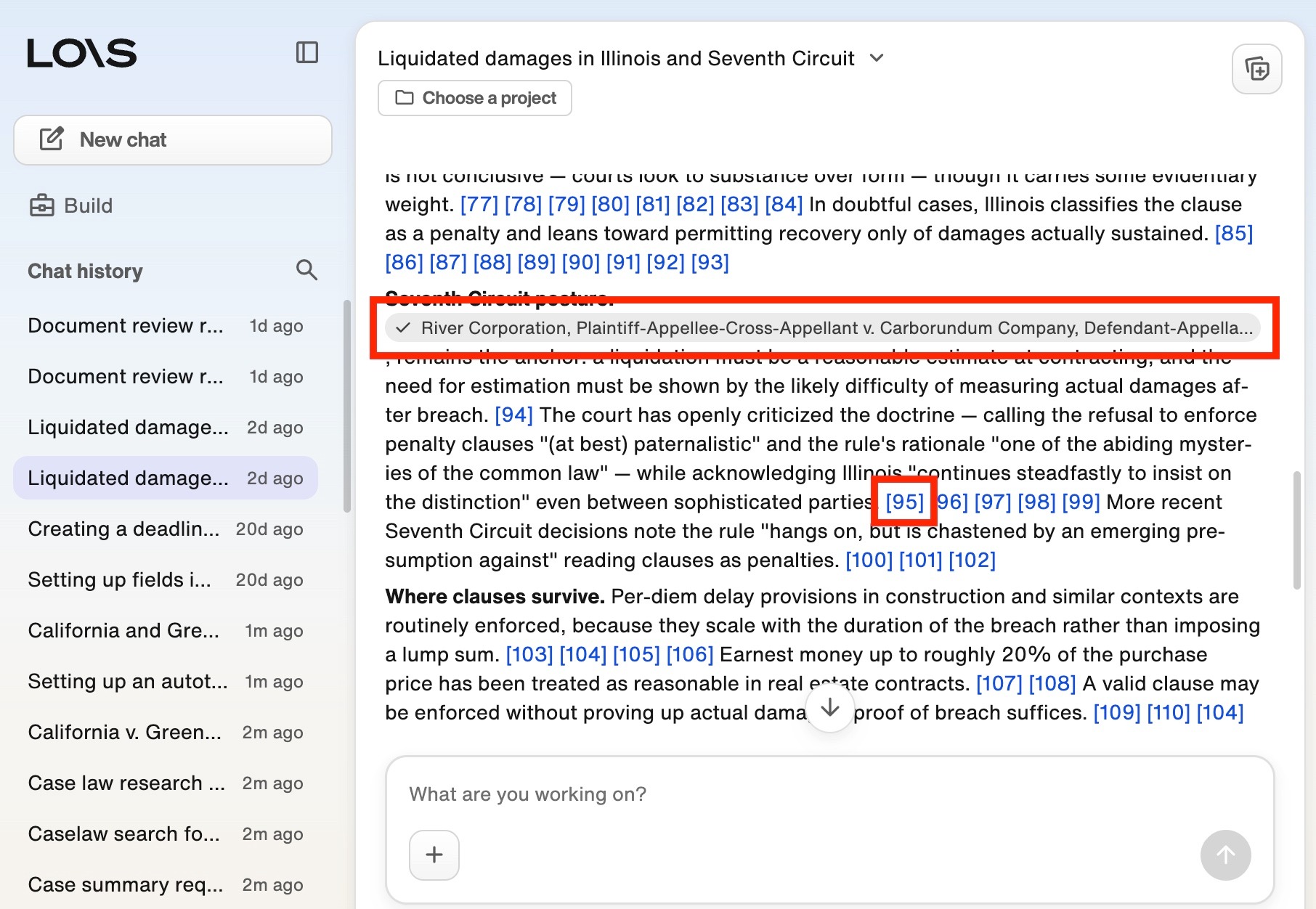Open citation [95]
The height and width of the screenshot is (909, 1316).
point(904,502)
